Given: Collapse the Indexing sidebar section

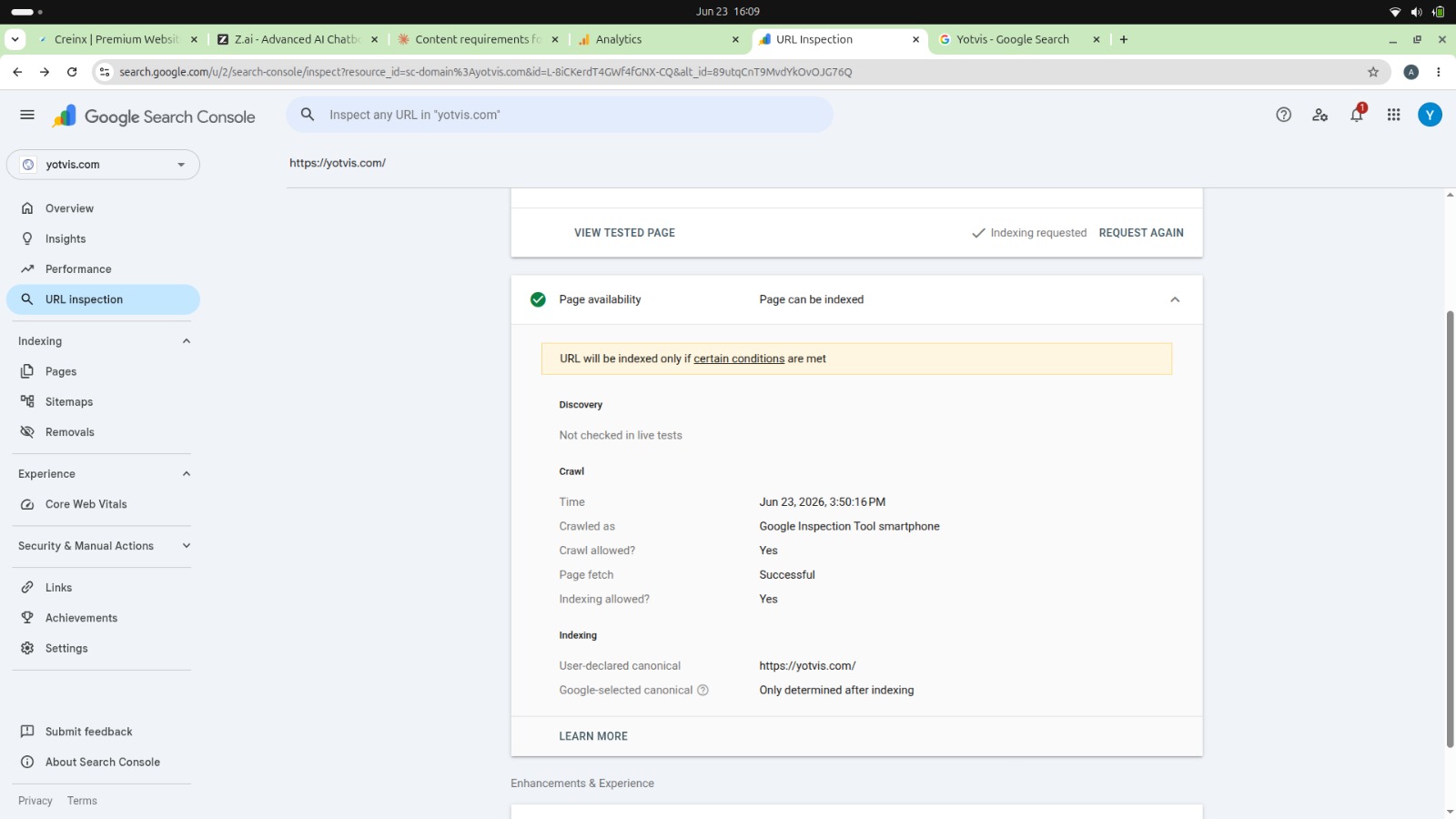Looking at the screenshot, I should pos(187,341).
